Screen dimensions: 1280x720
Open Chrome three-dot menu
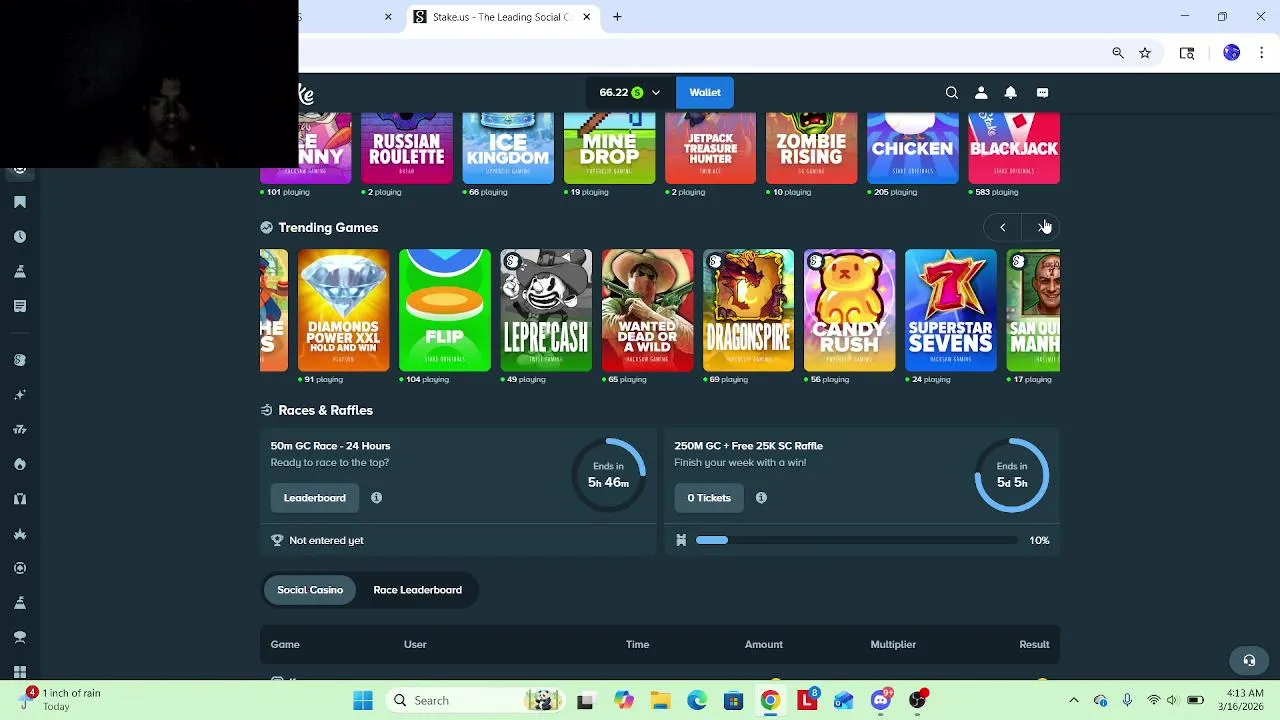pos(1262,53)
